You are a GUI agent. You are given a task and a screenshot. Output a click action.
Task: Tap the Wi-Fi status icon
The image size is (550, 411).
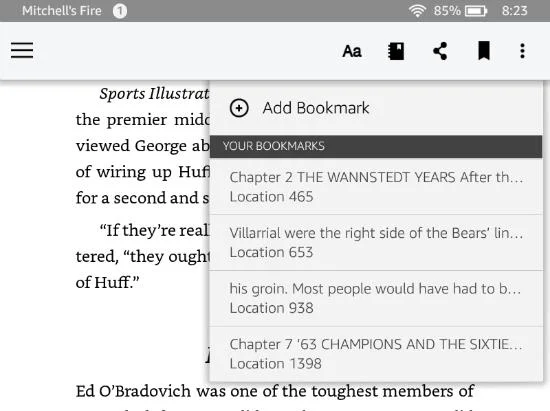417,11
